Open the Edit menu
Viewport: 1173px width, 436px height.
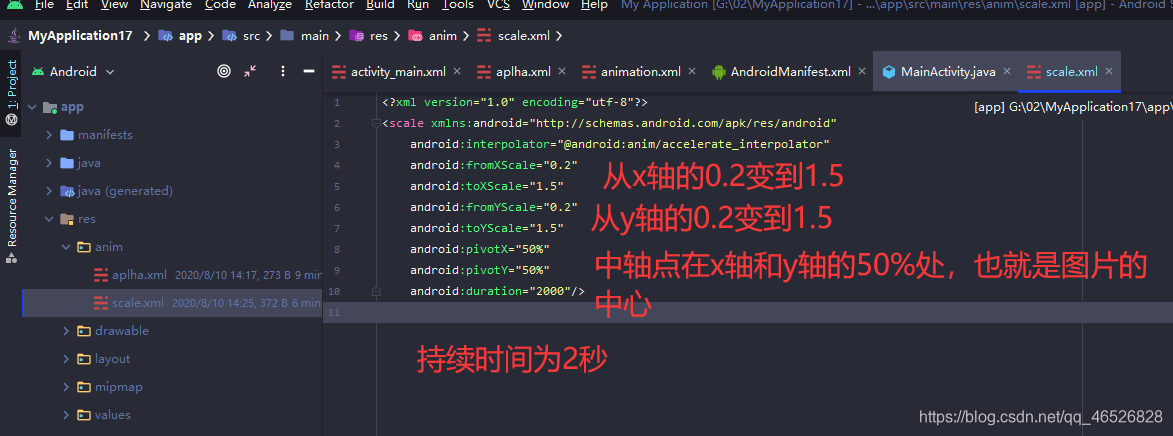pyautogui.click(x=76, y=4)
